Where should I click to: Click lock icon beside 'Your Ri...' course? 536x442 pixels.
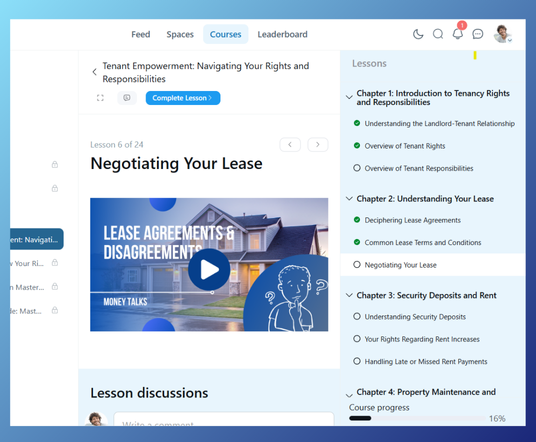[55, 263]
